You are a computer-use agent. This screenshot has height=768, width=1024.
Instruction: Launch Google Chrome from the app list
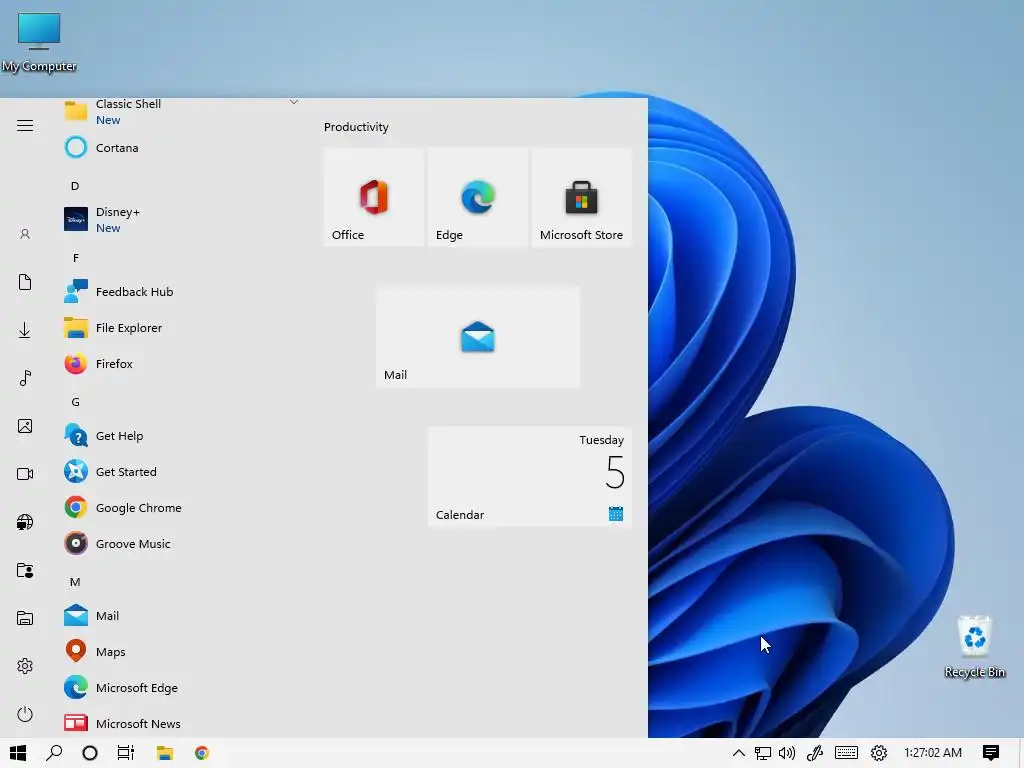(x=182, y=507)
